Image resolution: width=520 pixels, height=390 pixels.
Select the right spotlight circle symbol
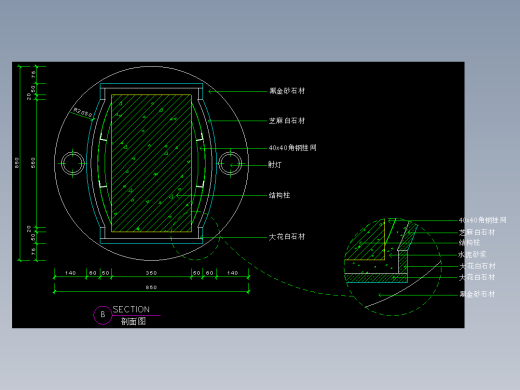(230, 163)
